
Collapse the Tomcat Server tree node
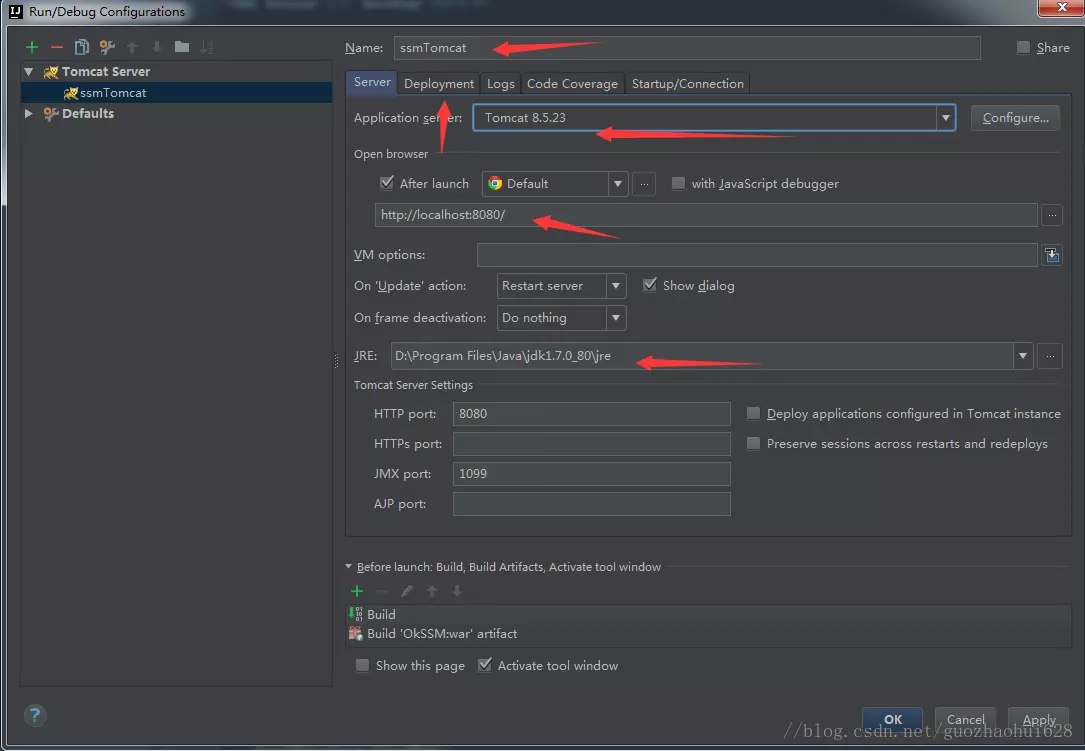click(x=28, y=71)
